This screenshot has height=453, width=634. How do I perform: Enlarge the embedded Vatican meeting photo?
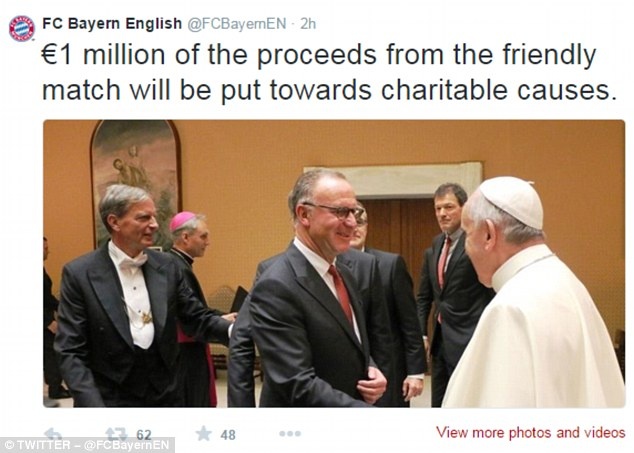click(334, 263)
